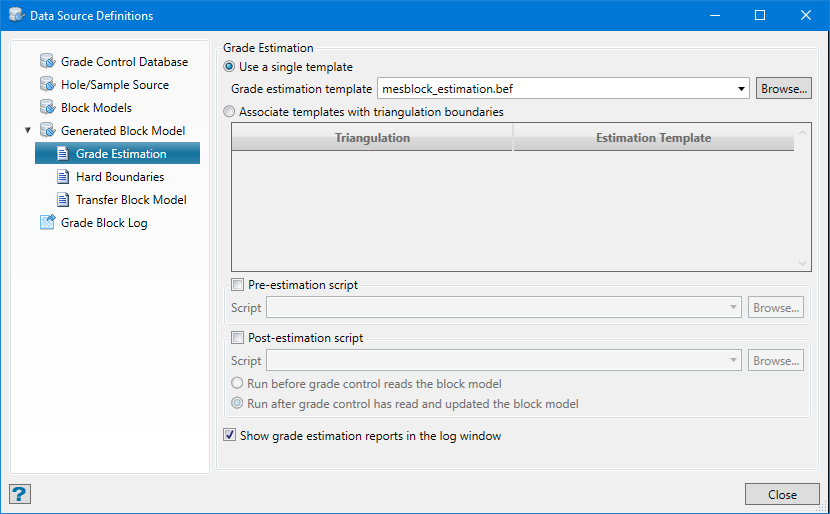Click the Generated Block Model database icon
The image size is (830, 514).
tap(47, 130)
